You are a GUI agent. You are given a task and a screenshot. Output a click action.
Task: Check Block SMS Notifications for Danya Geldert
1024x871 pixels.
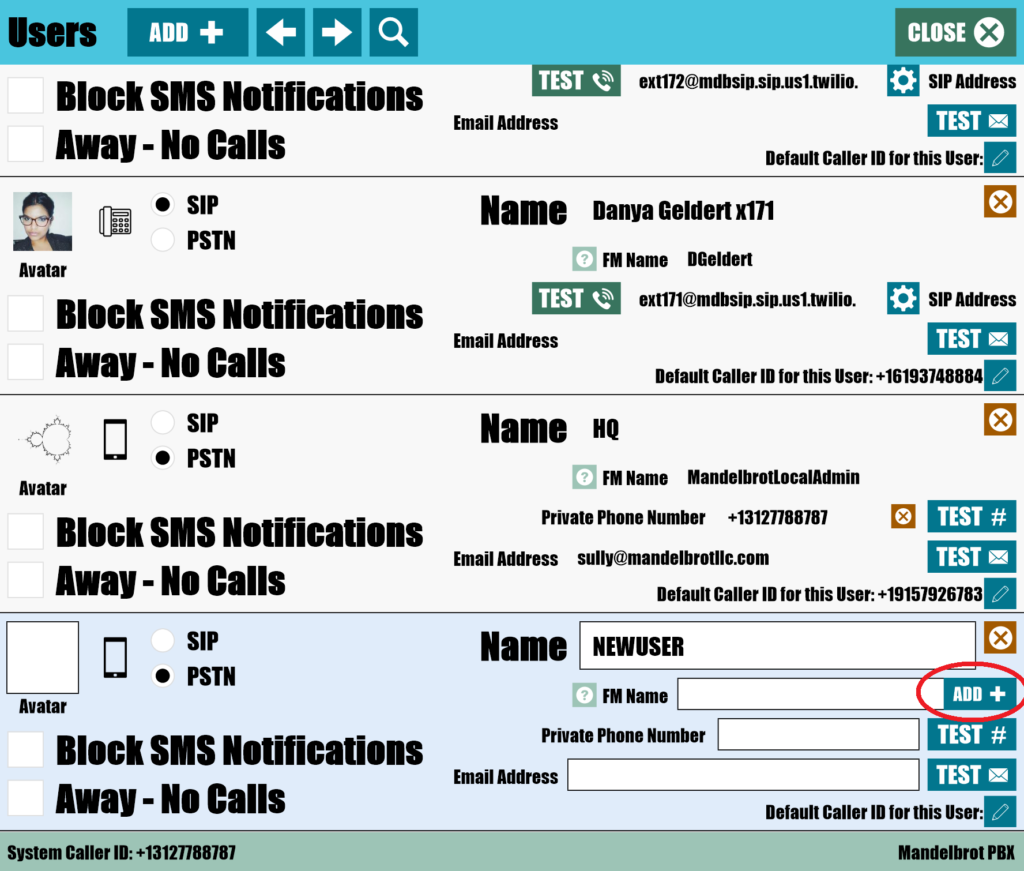(25, 313)
